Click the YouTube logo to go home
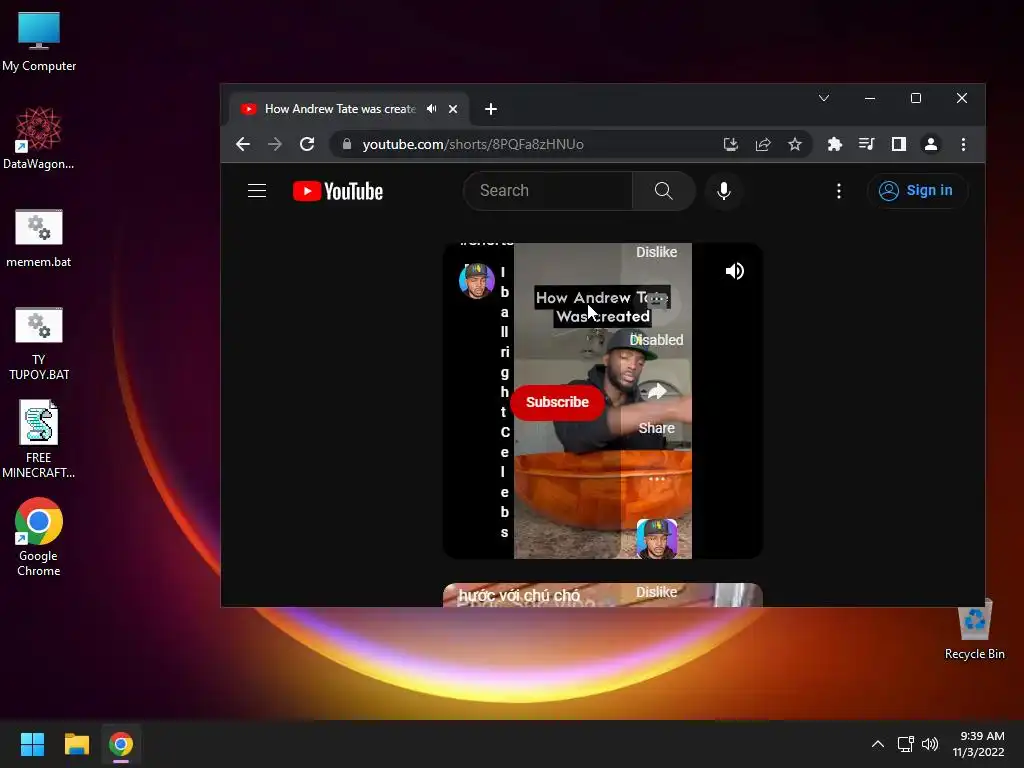Screen dimensions: 1024x768 [338, 191]
